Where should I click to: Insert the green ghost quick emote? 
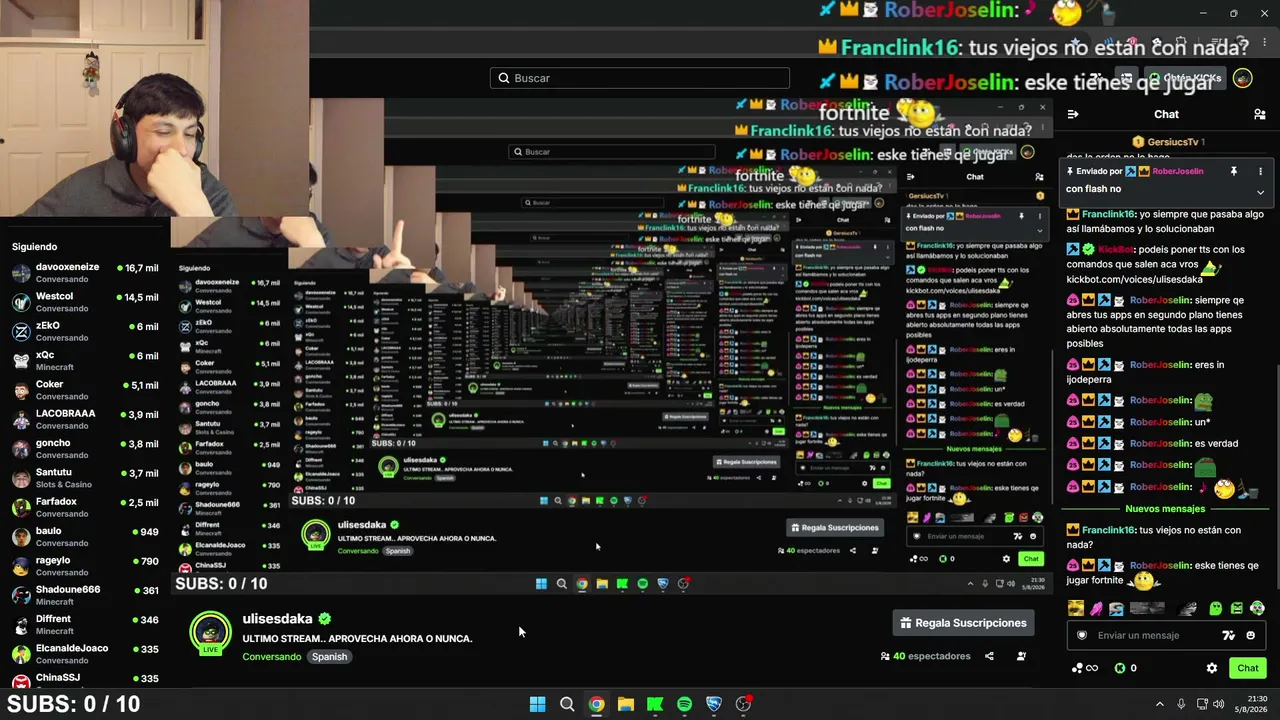pyautogui.click(x=1216, y=608)
